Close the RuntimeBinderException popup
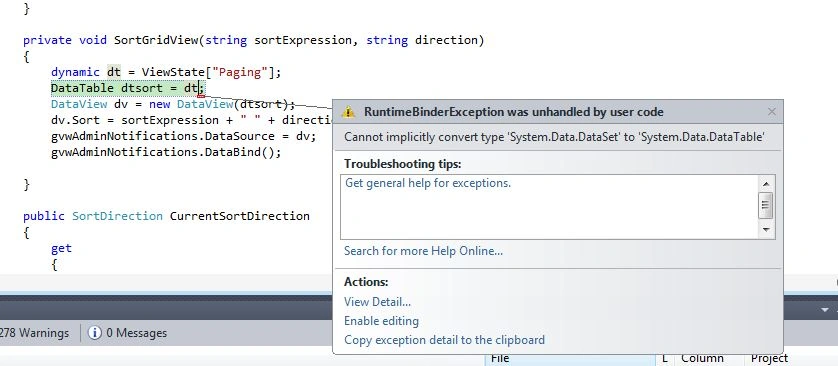The width and height of the screenshot is (838, 366). tap(771, 112)
